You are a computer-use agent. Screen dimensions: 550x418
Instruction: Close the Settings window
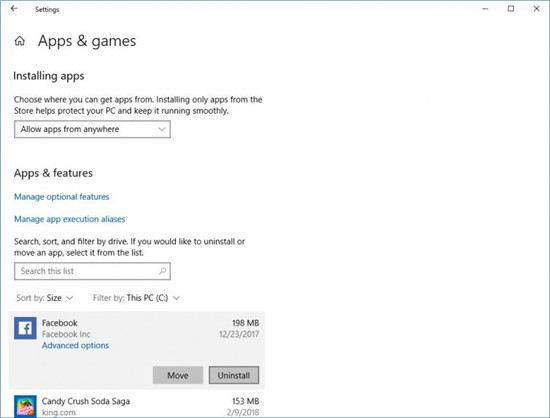click(x=536, y=9)
